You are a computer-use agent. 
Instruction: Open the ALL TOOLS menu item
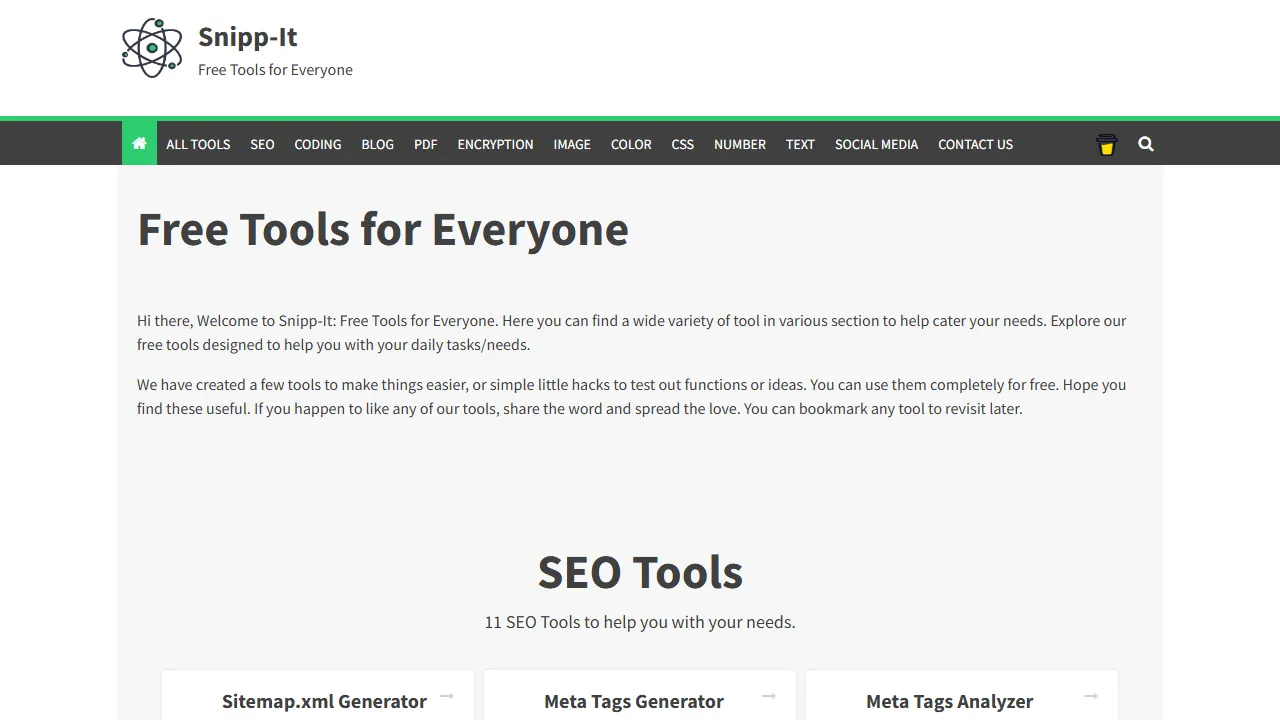(197, 144)
